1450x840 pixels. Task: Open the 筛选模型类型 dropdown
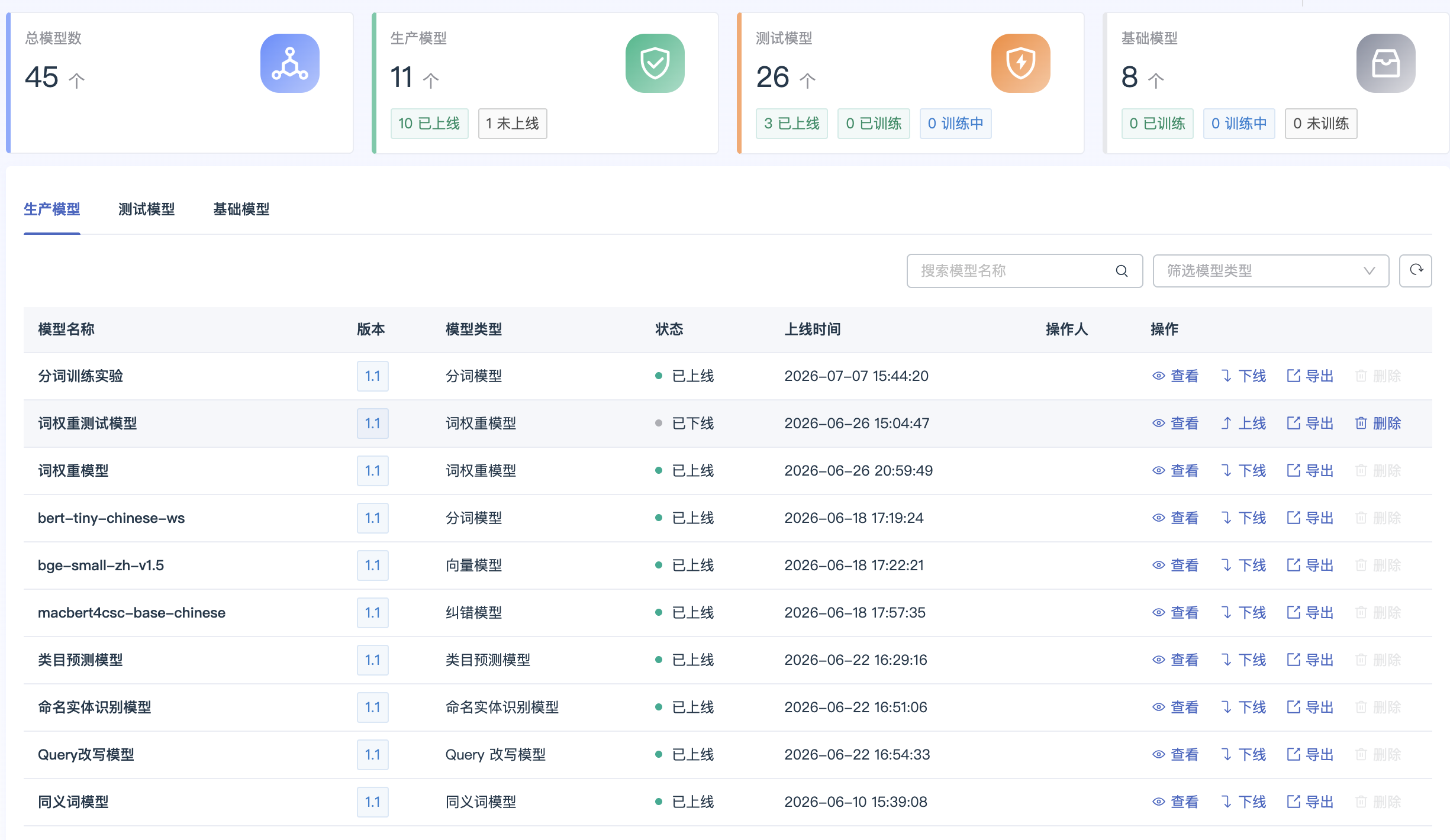tap(1271, 271)
